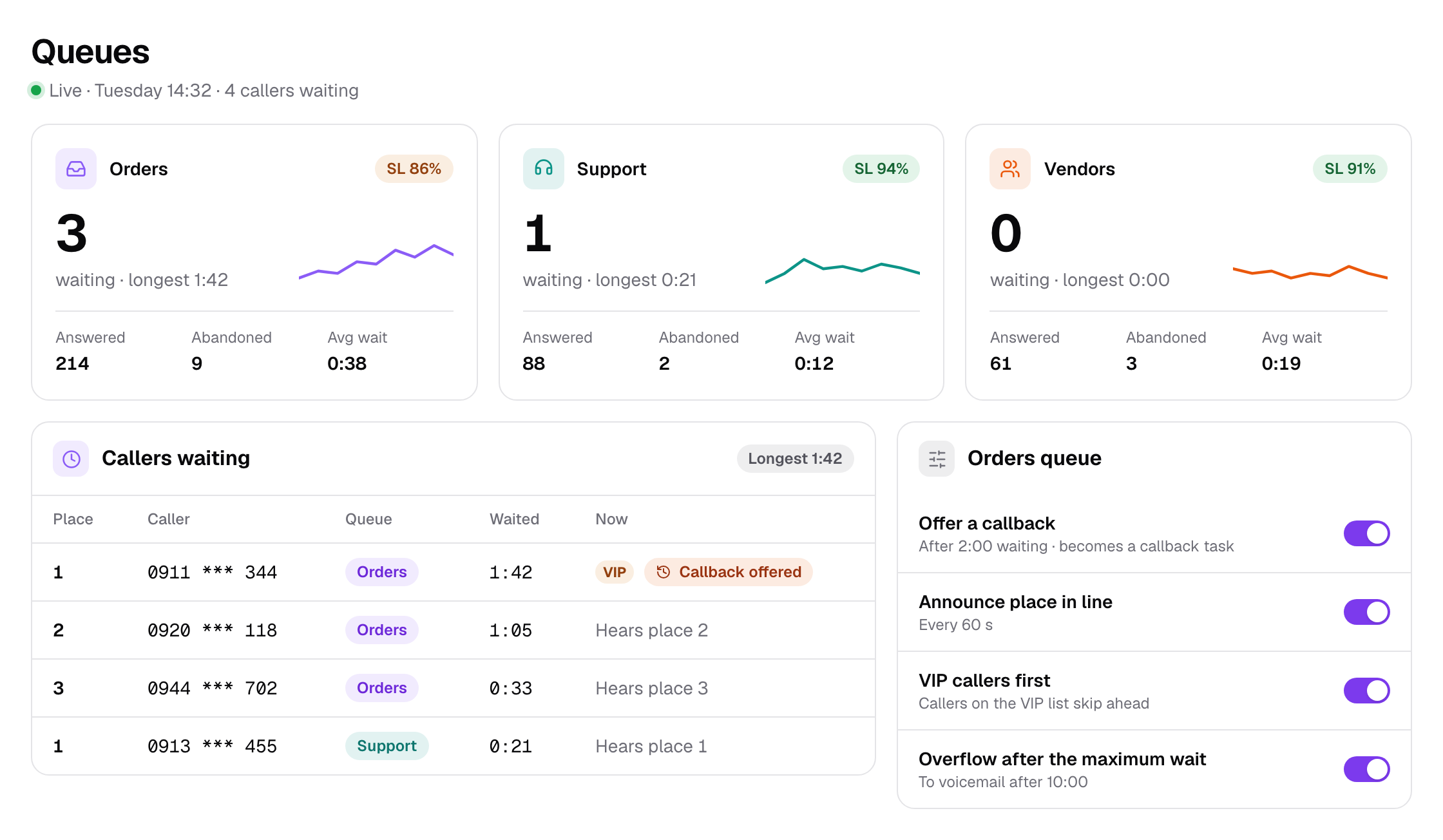Click the Orders queue sliders icon
The width and height of the screenshot is (1443, 840).
pos(937,459)
